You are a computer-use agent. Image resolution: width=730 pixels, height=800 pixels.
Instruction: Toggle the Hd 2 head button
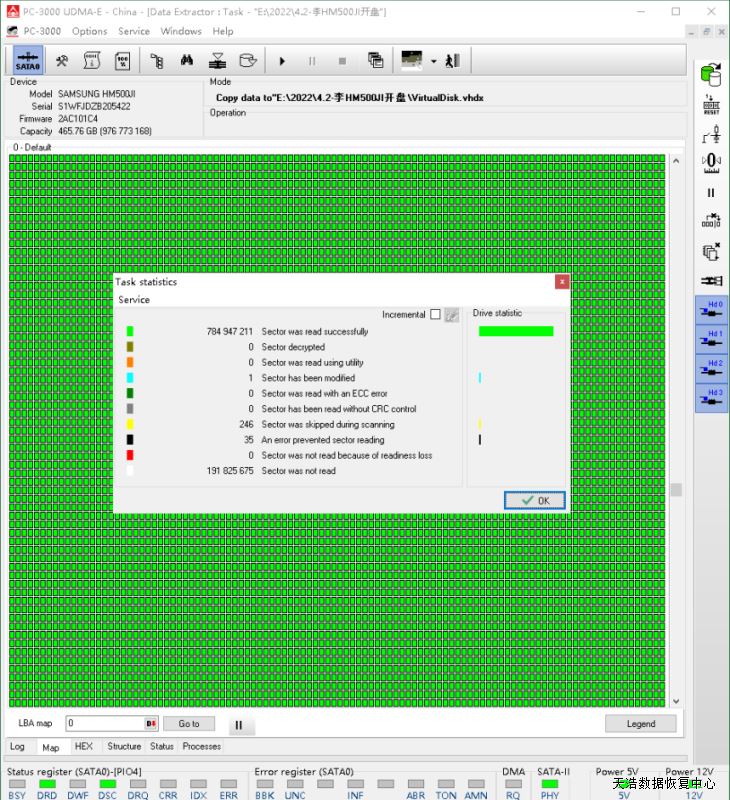711,368
